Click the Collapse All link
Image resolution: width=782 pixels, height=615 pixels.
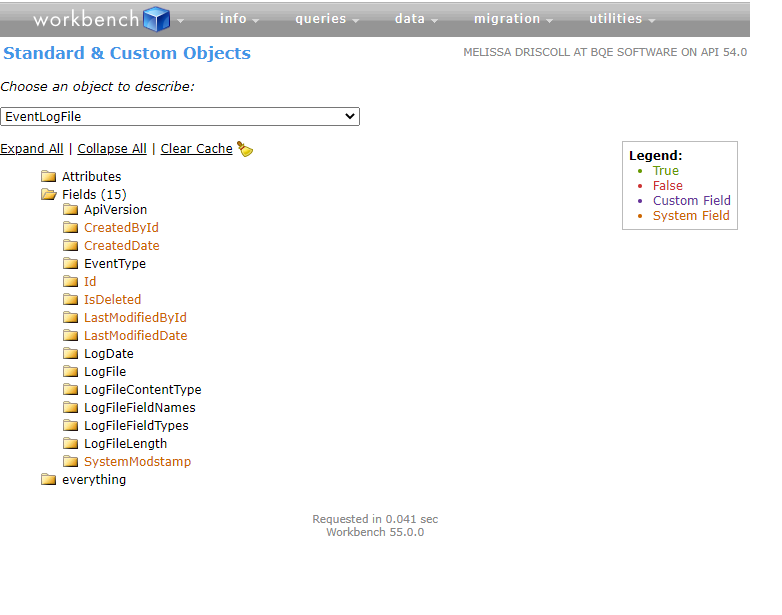click(x=112, y=149)
